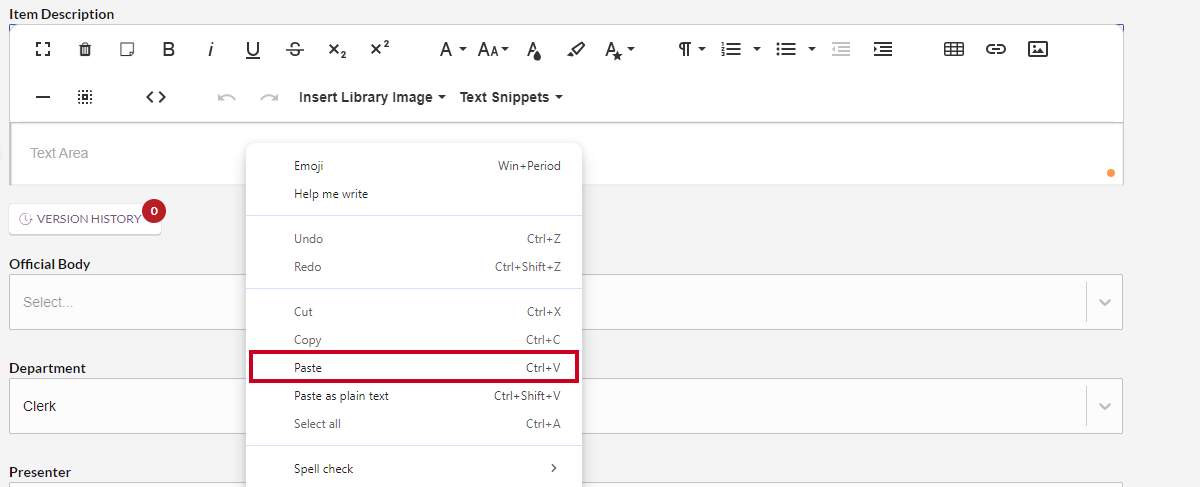Open the Version History button
Image resolution: width=1200 pixels, height=487 pixels.
85,219
